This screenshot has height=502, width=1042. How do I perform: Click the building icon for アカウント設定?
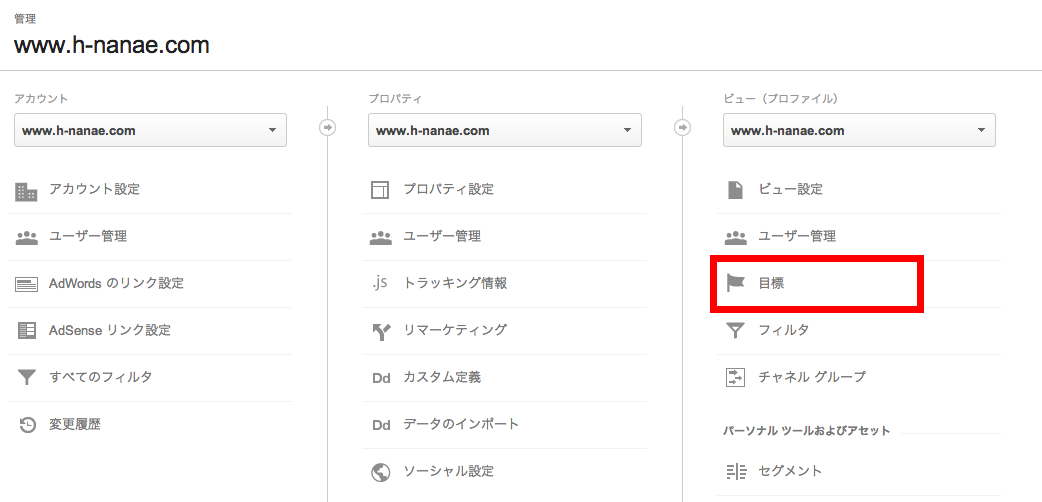[27, 190]
